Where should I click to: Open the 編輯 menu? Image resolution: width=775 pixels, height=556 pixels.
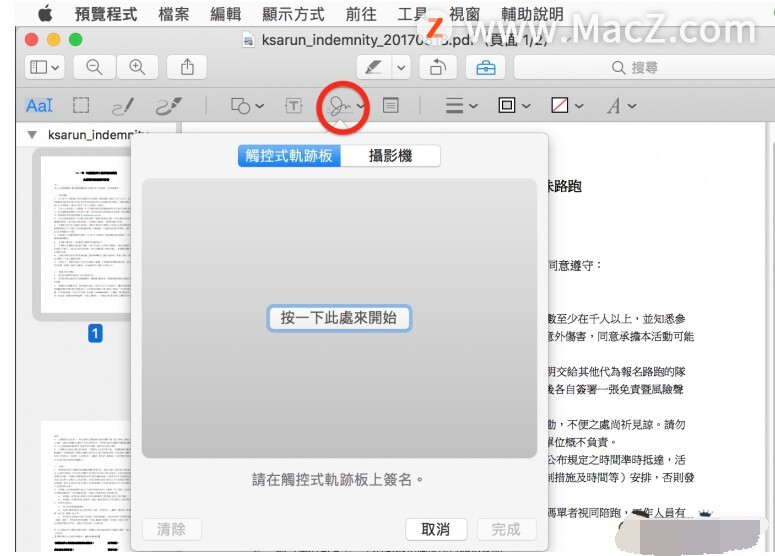[225, 14]
